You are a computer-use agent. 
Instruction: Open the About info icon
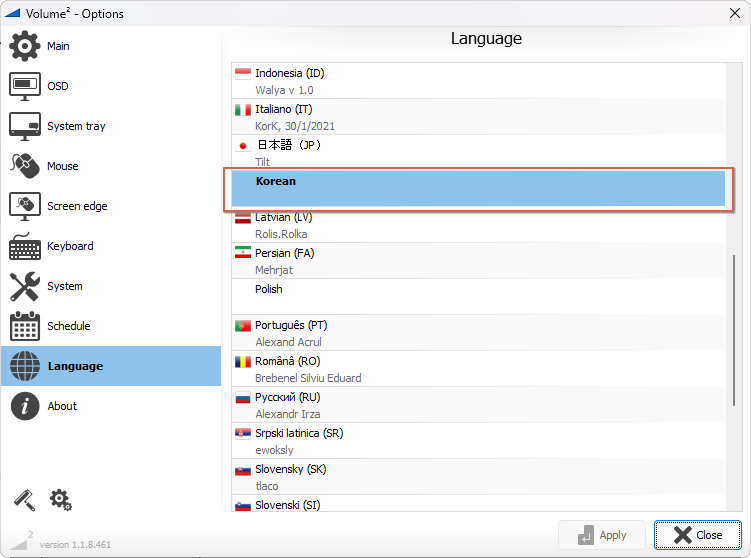[x=25, y=406]
